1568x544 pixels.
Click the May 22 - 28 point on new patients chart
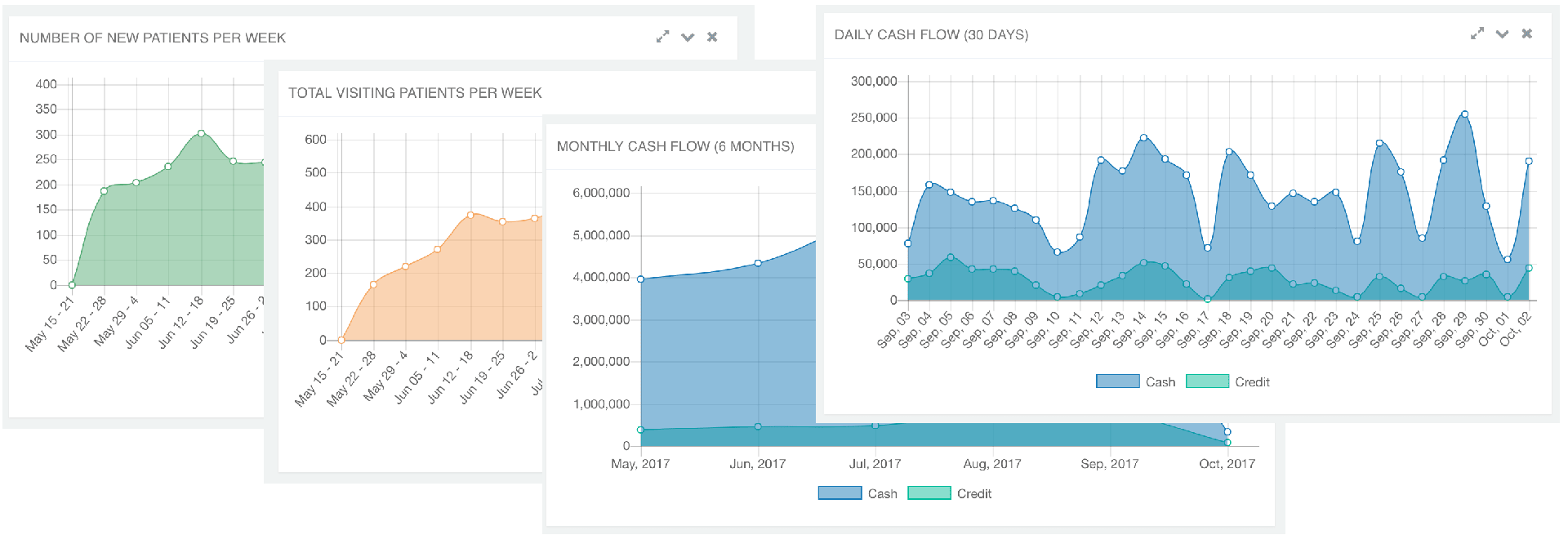point(104,191)
